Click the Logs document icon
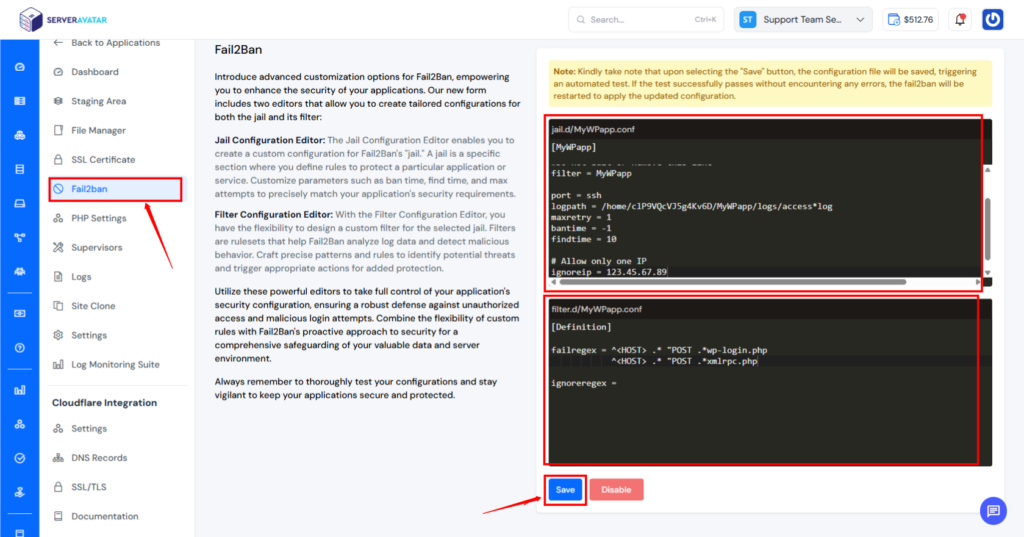Image resolution: width=1024 pixels, height=537 pixels. click(x=58, y=276)
